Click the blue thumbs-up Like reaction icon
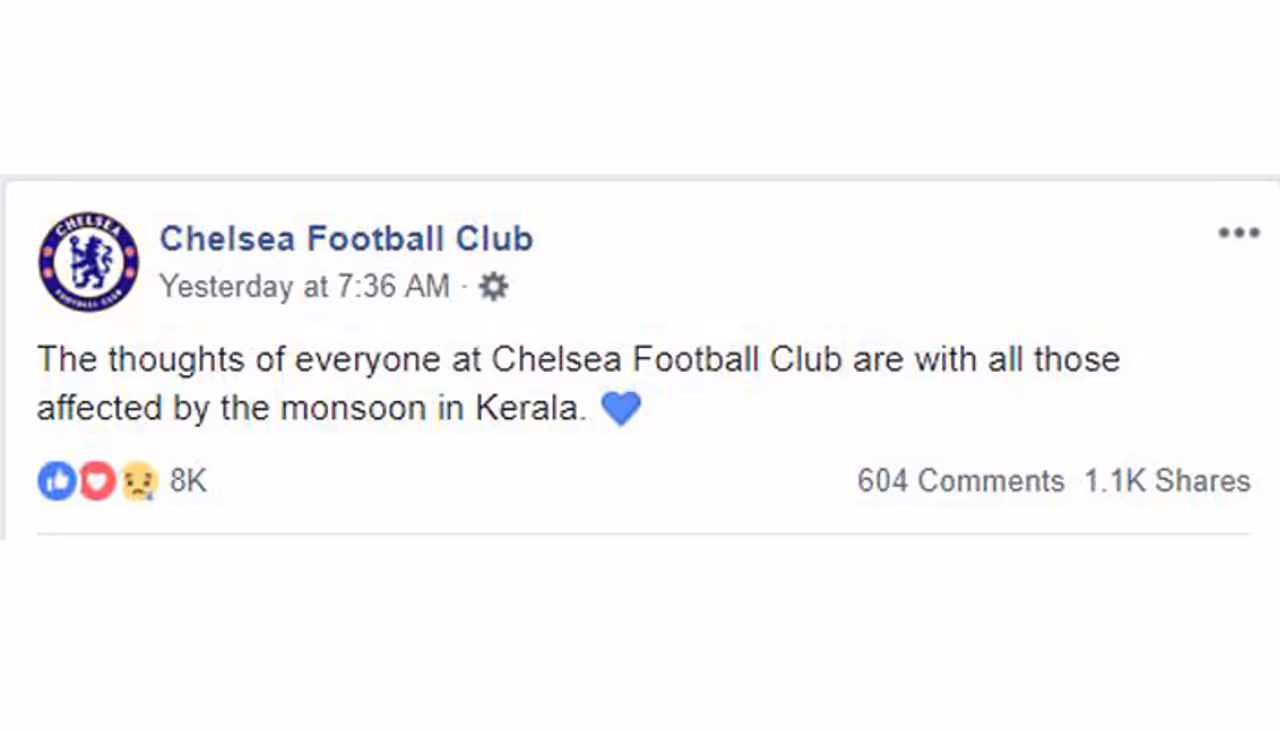Screen dimensions: 1280x731 point(57,481)
